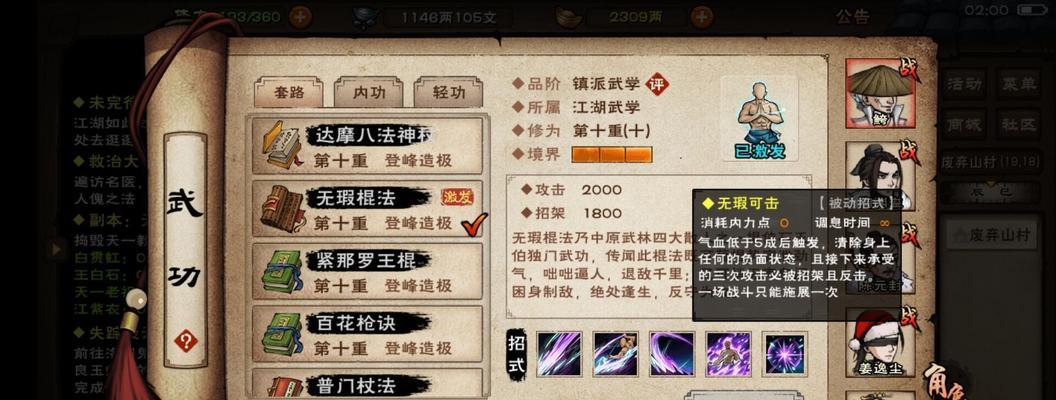Switch to the 轻功 tab
The image size is (1056, 400).
(x=449, y=92)
